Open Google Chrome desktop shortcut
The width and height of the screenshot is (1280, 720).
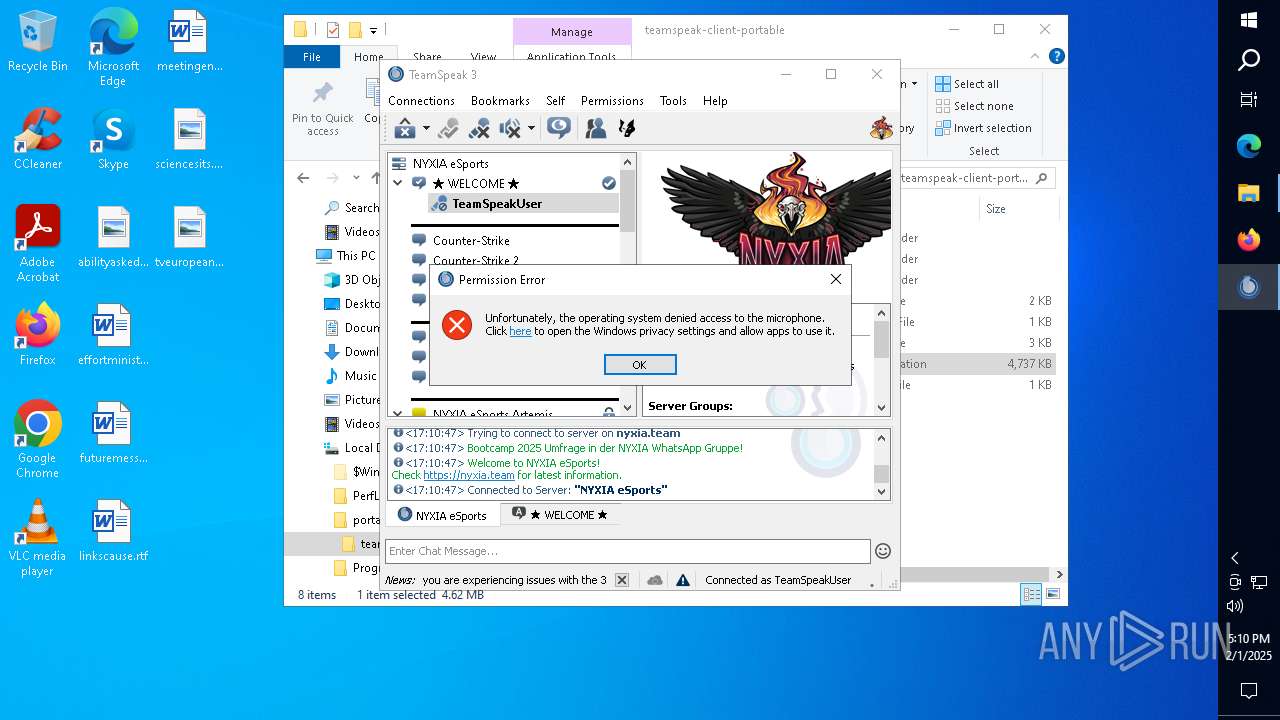[38, 440]
